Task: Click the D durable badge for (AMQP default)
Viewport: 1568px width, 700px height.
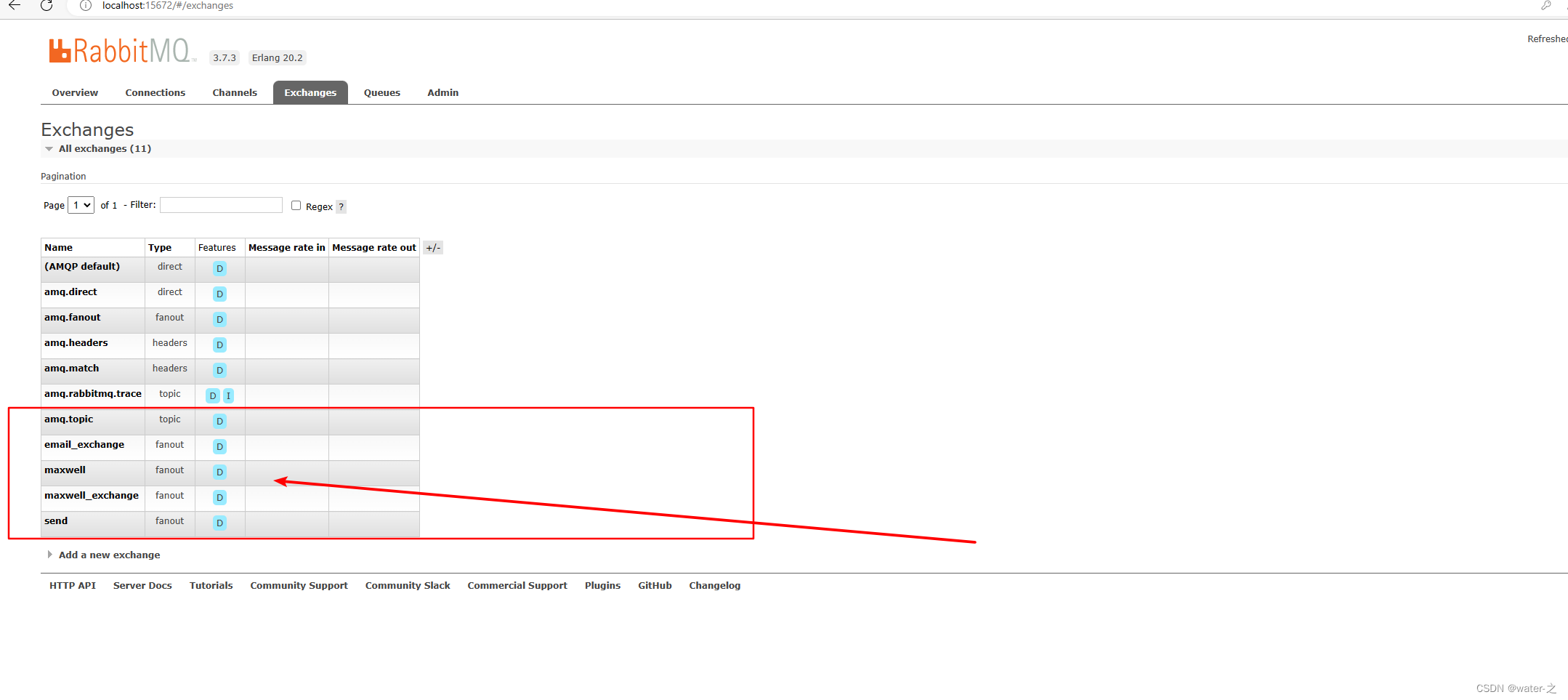Action: click(x=219, y=269)
